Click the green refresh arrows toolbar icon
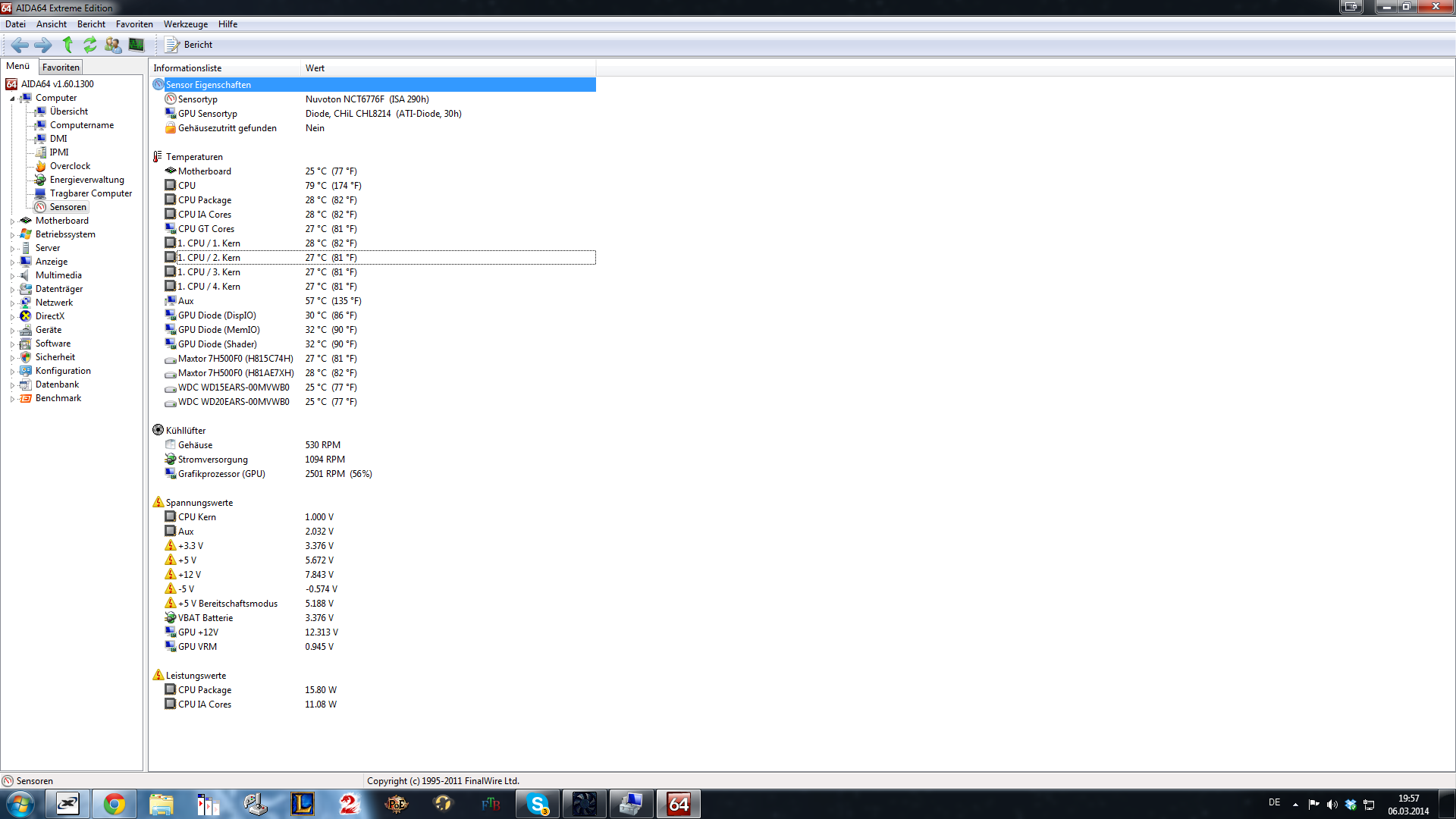The image size is (1456, 819). tap(90, 45)
